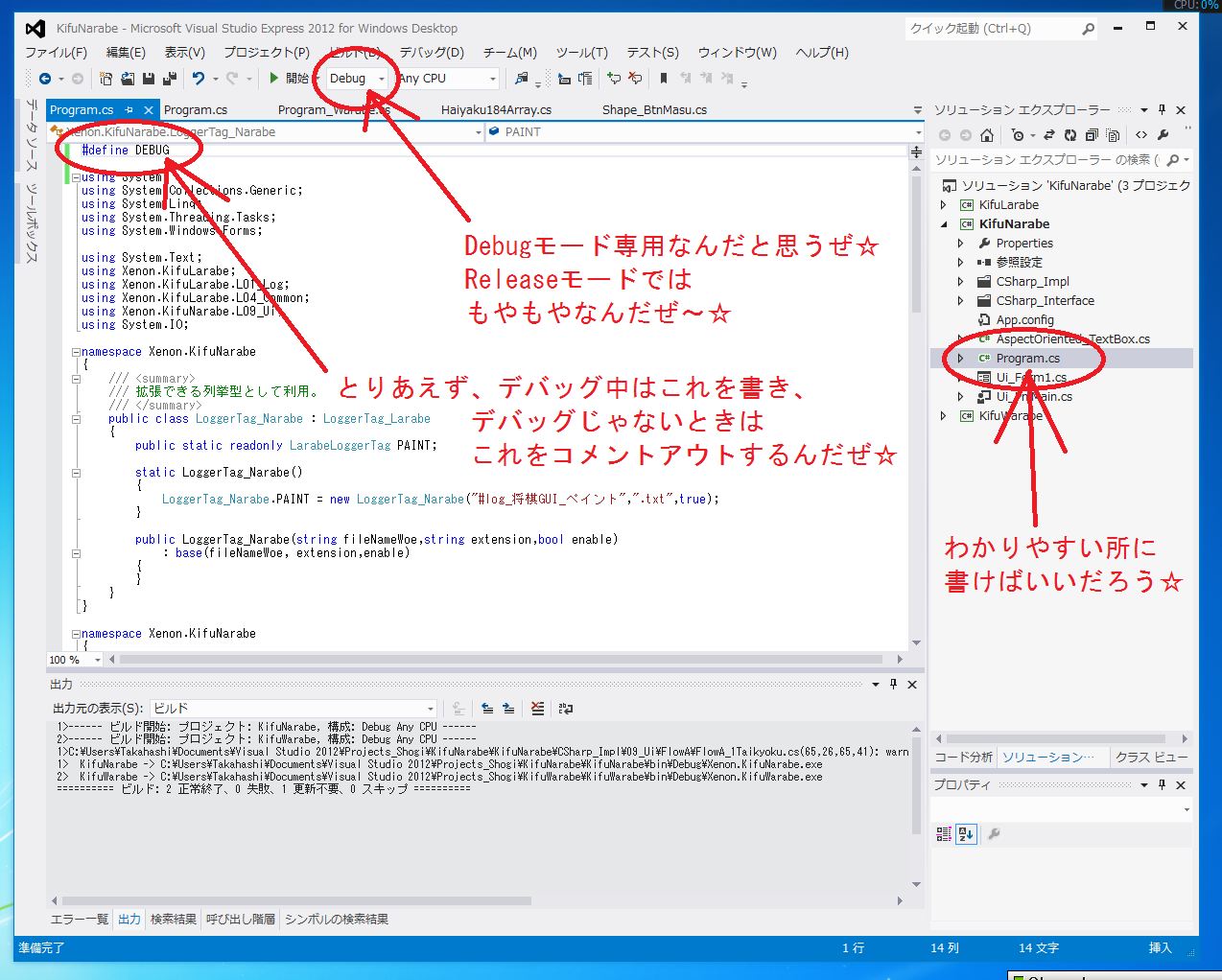Expand the CSharp_Impl folder node
This screenshot has height=980, width=1222.
(x=960, y=282)
